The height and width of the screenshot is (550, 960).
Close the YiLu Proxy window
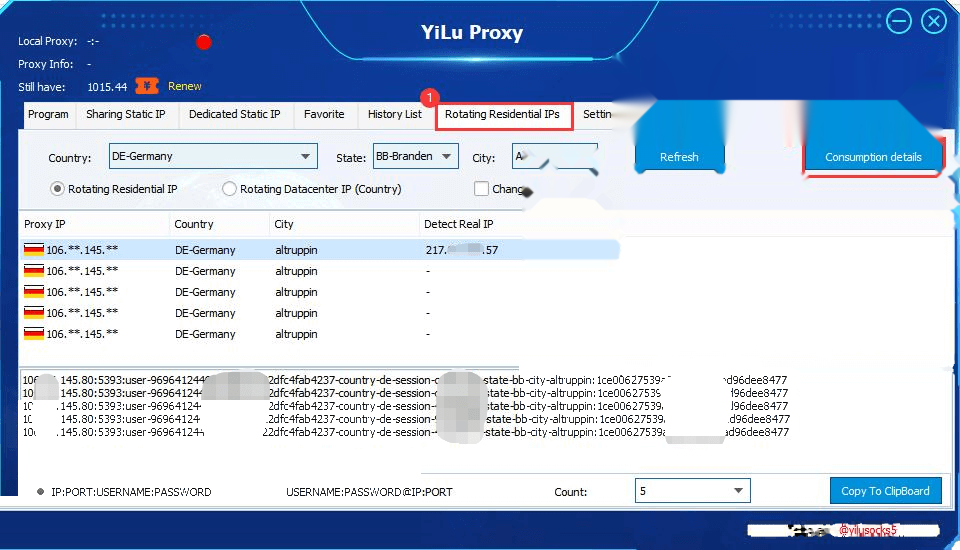click(934, 22)
